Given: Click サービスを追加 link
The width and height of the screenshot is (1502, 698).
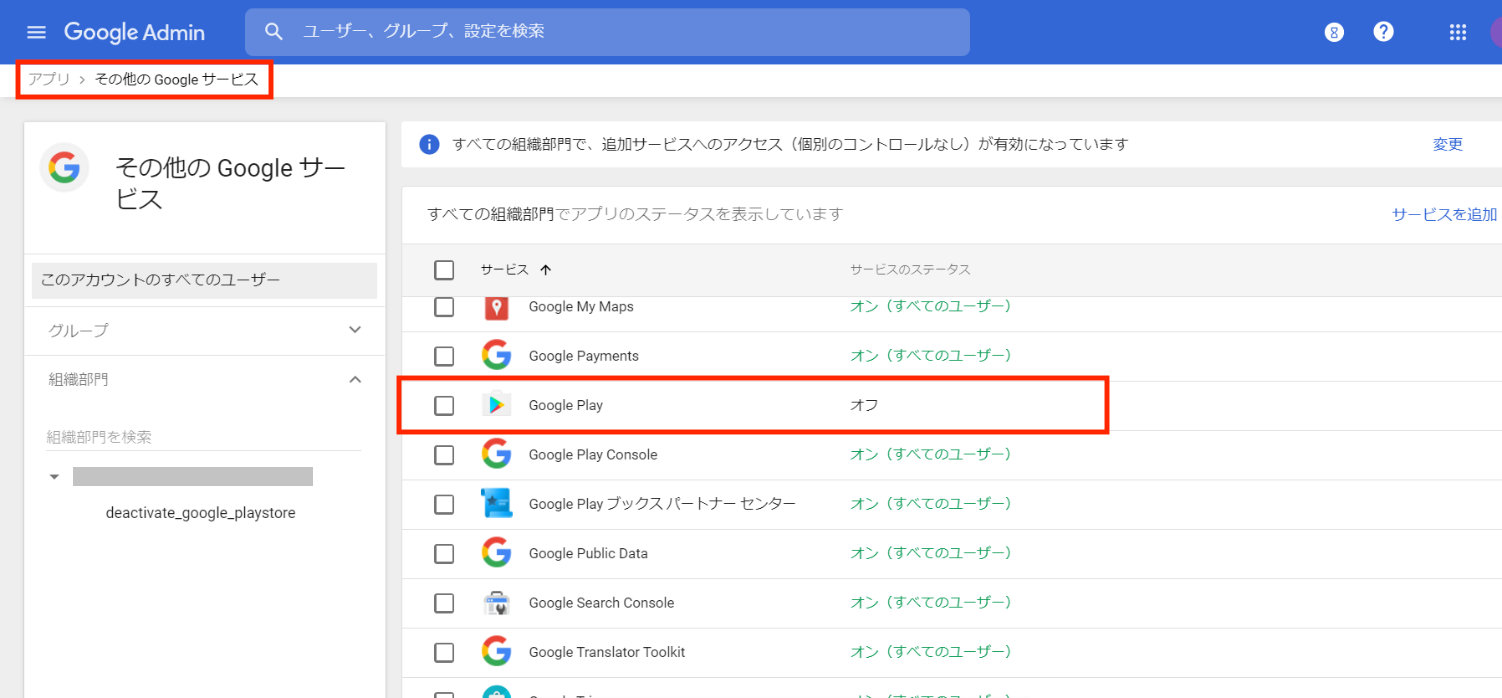Looking at the screenshot, I should click(x=1445, y=214).
